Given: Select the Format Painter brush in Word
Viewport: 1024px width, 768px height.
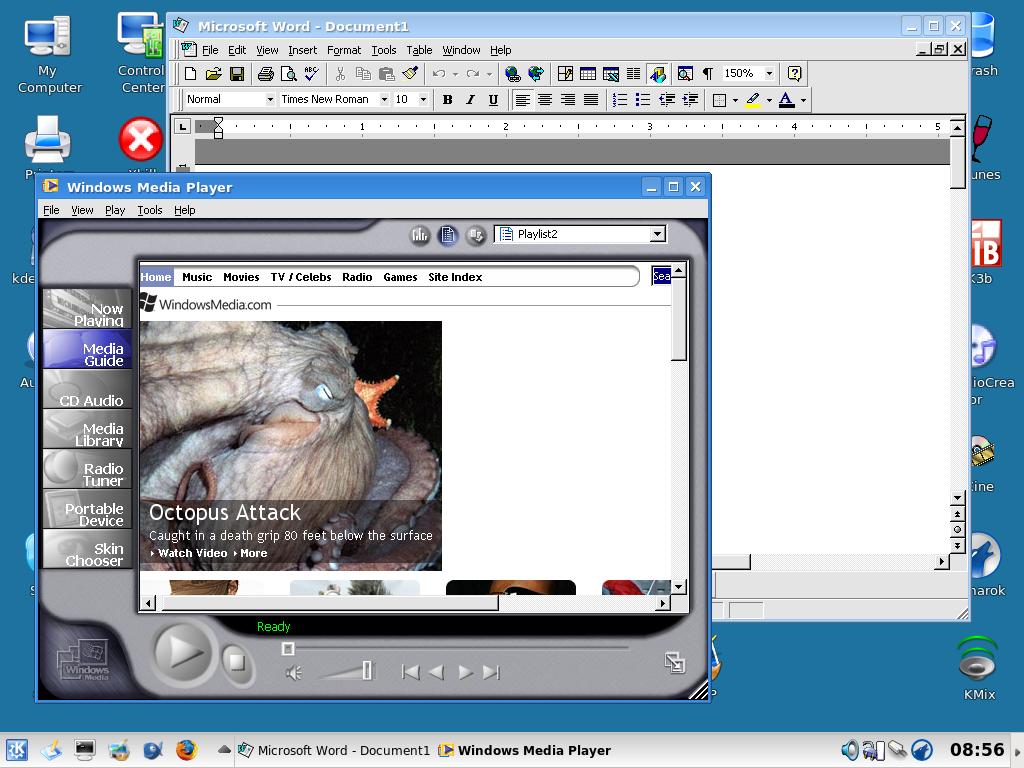Looking at the screenshot, I should point(410,74).
